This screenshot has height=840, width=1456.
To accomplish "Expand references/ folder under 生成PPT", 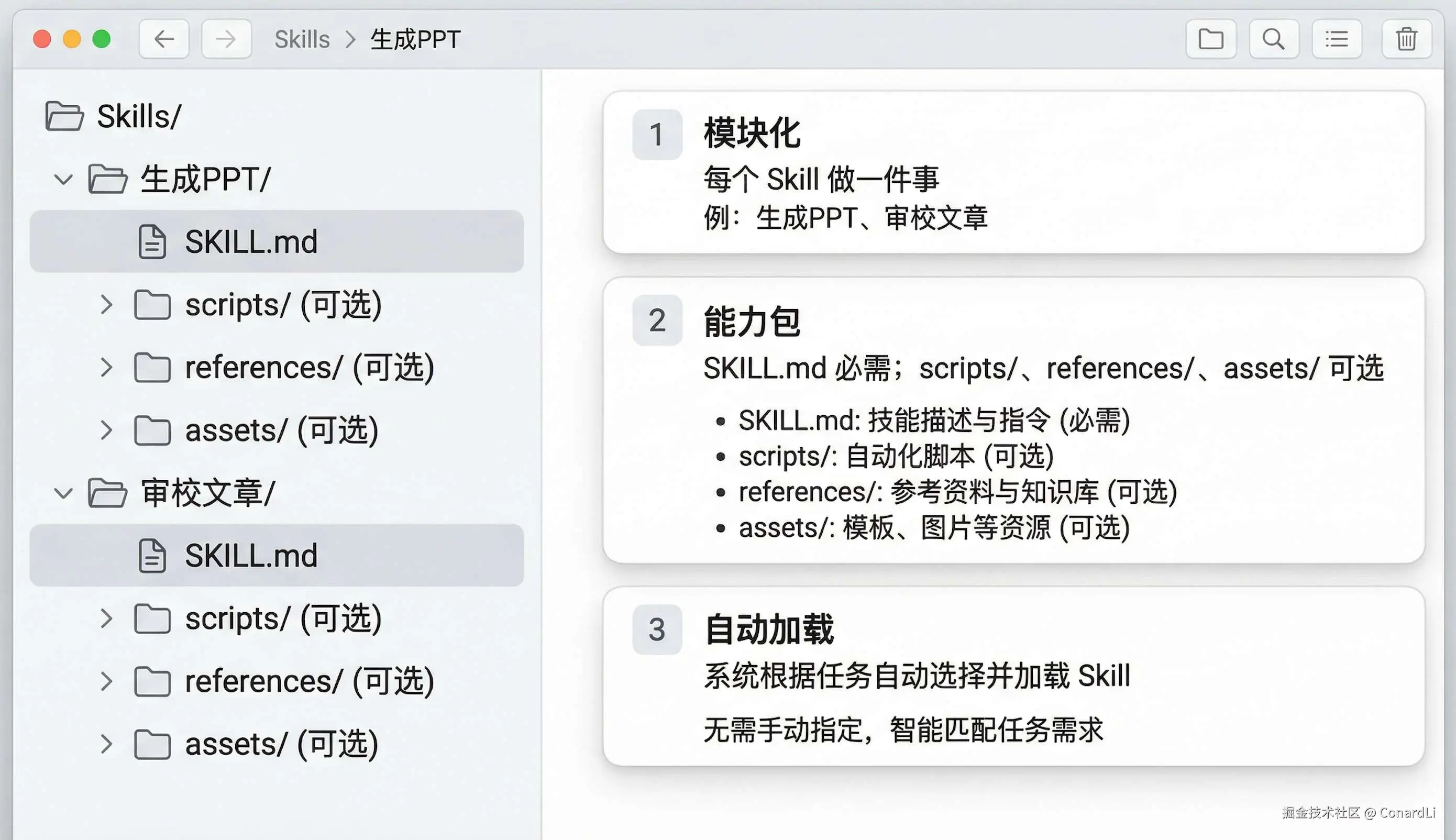I will (x=106, y=368).
